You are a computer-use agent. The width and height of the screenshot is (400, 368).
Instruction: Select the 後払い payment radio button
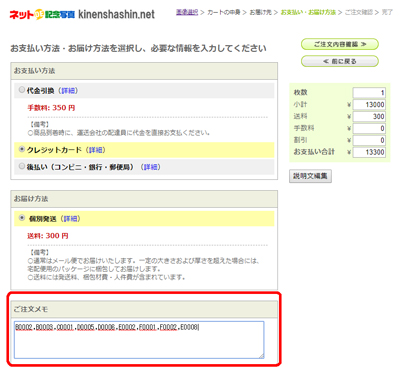tap(22, 166)
